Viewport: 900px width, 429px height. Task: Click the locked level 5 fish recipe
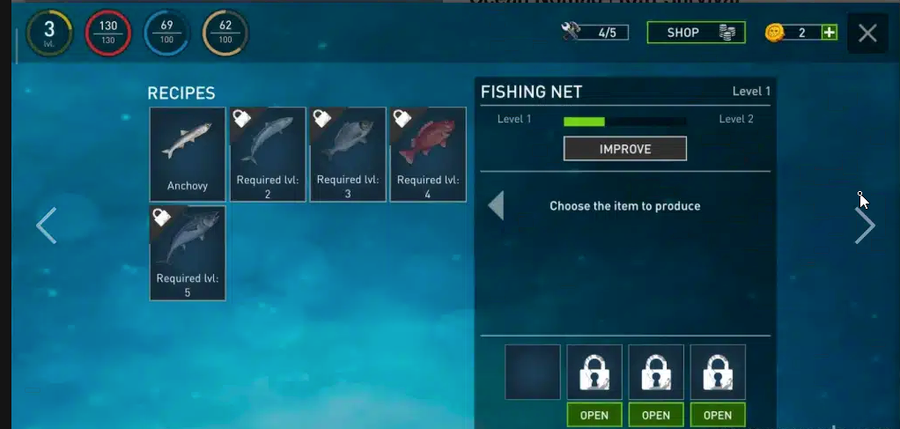coord(188,253)
